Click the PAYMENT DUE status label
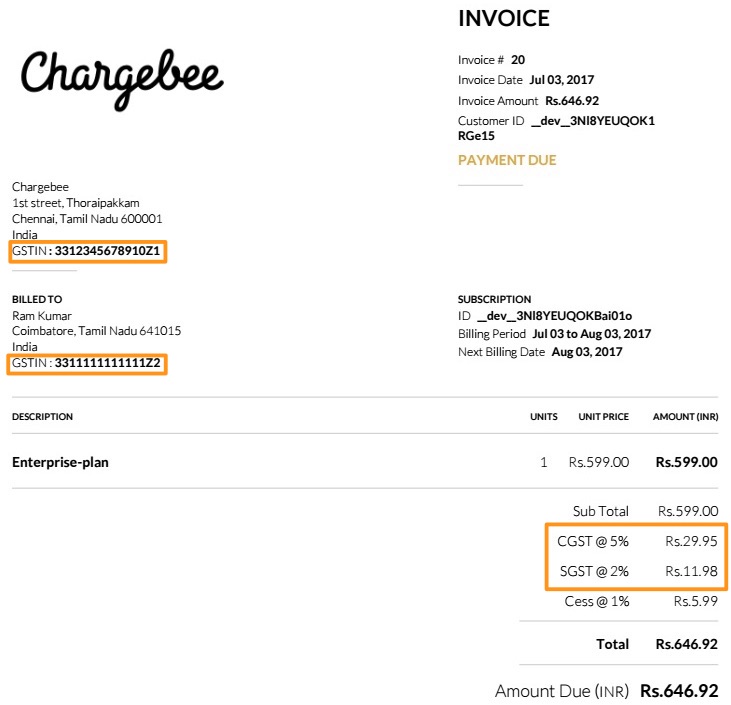The height and width of the screenshot is (705, 731). (507, 160)
